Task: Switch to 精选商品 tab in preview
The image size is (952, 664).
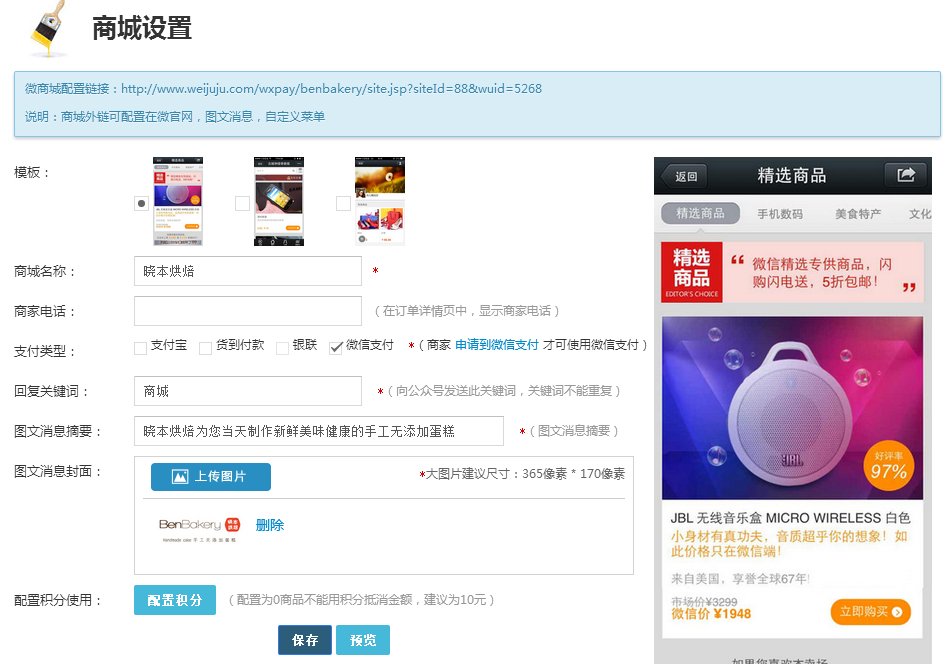Action: 701,214
